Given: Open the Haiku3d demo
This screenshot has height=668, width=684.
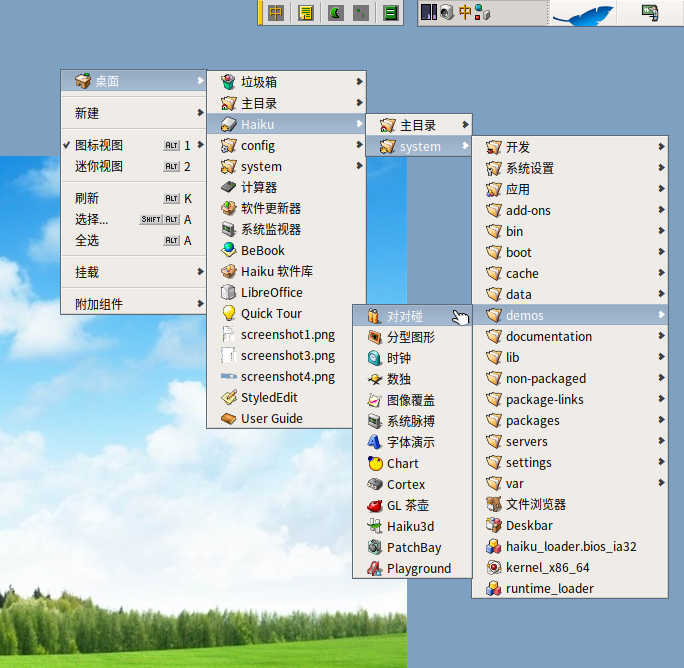Looking at the screenshot, I should coord(412,526).
